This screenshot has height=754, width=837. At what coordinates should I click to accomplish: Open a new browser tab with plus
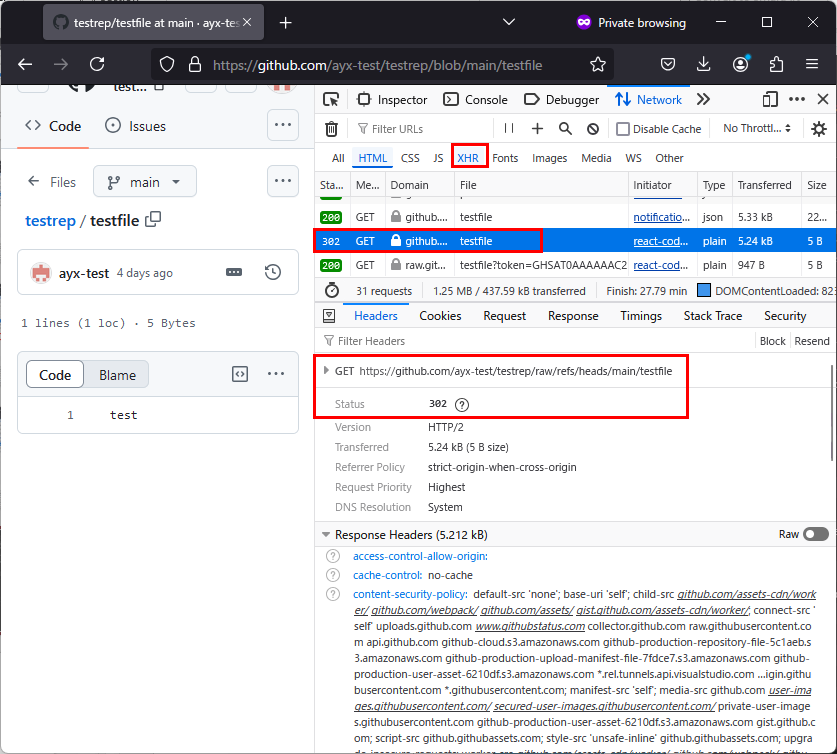(x=286, y=22)
